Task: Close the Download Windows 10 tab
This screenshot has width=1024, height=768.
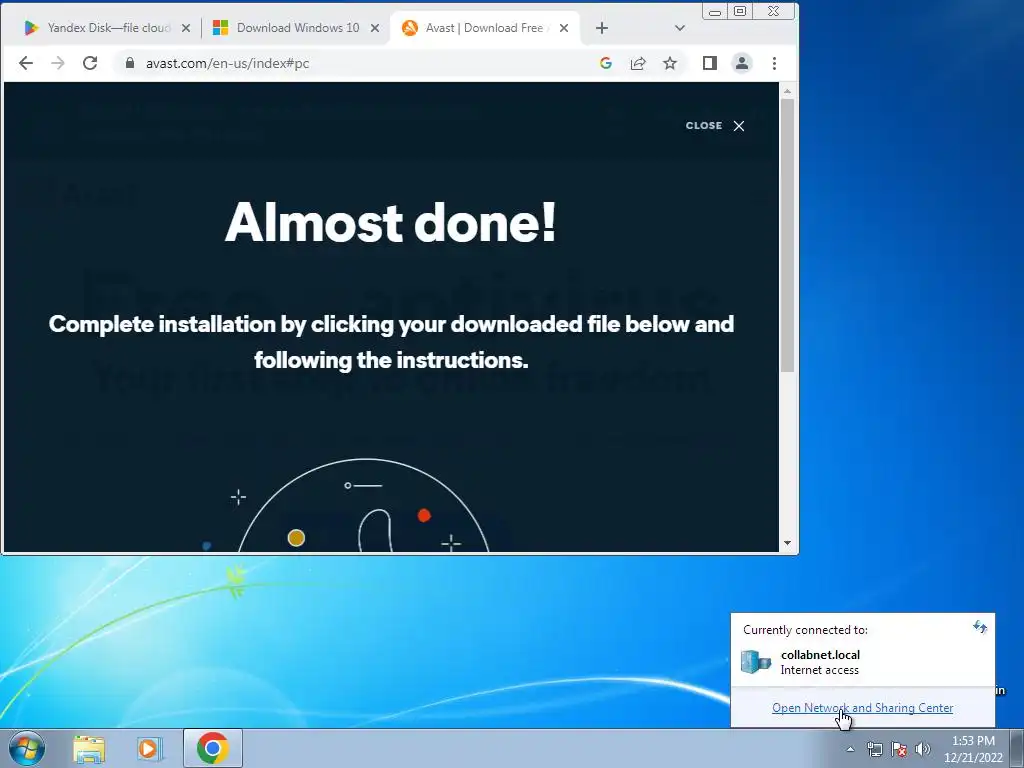Action: (x=375, y=28)
